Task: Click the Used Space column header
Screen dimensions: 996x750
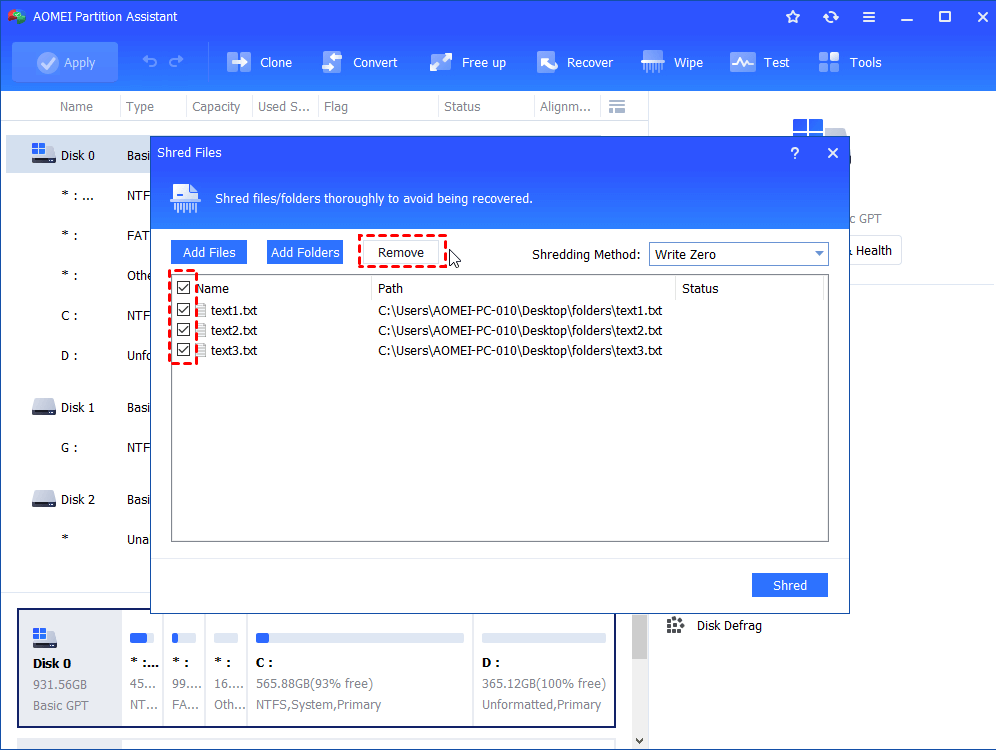Action: click(x=283, y=107)
